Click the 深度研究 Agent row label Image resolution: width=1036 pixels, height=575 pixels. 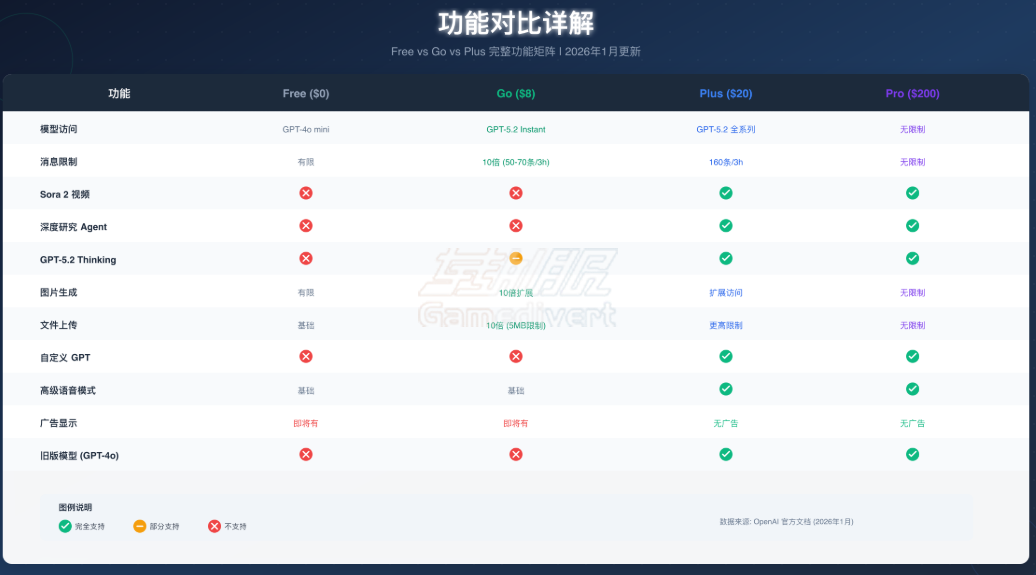(x=73, y=227)
